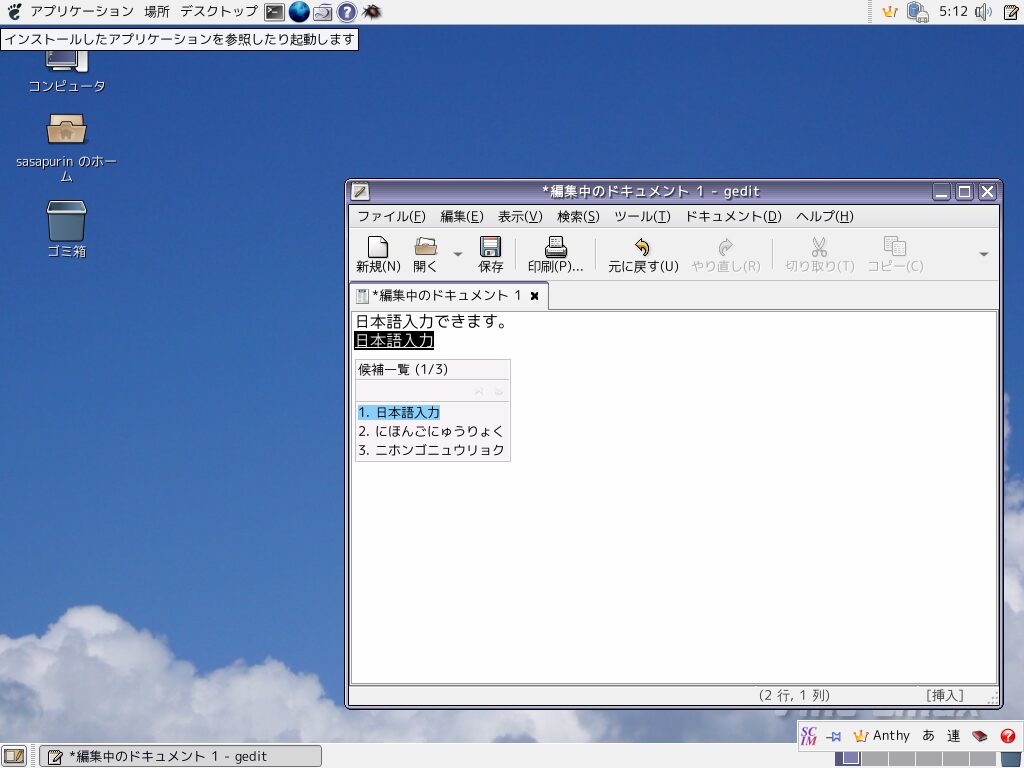
Task: Save the document with the 保存 icon
Action: 490,251
